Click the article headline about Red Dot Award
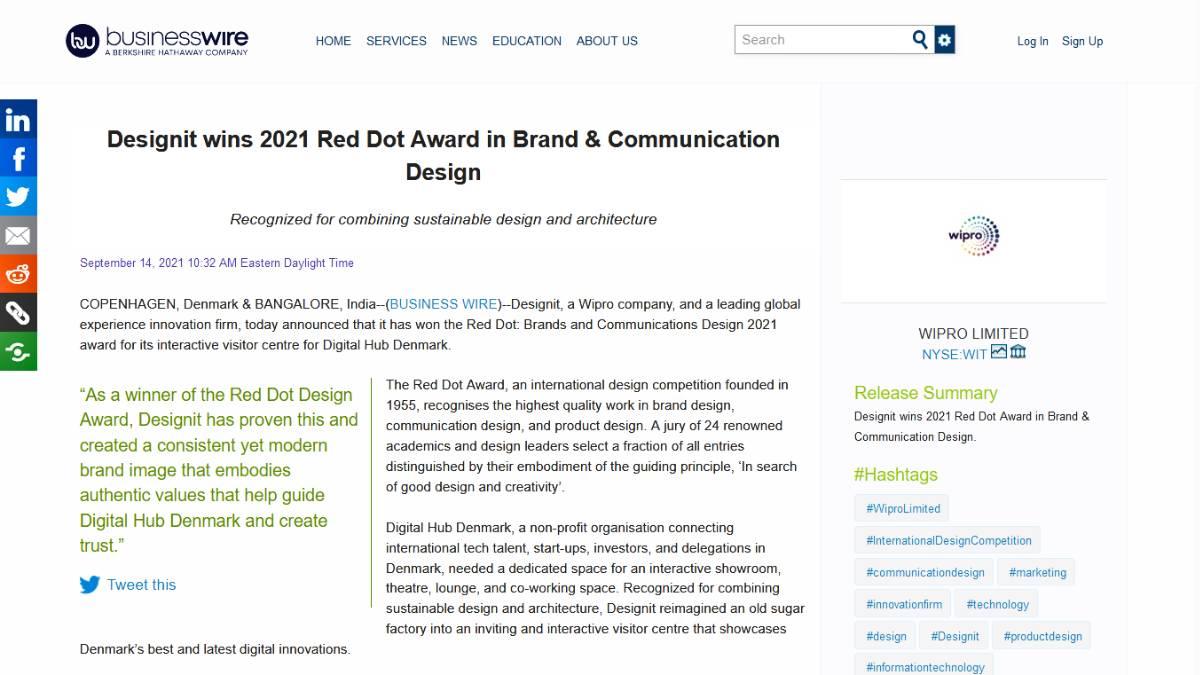 coord(443,155)
